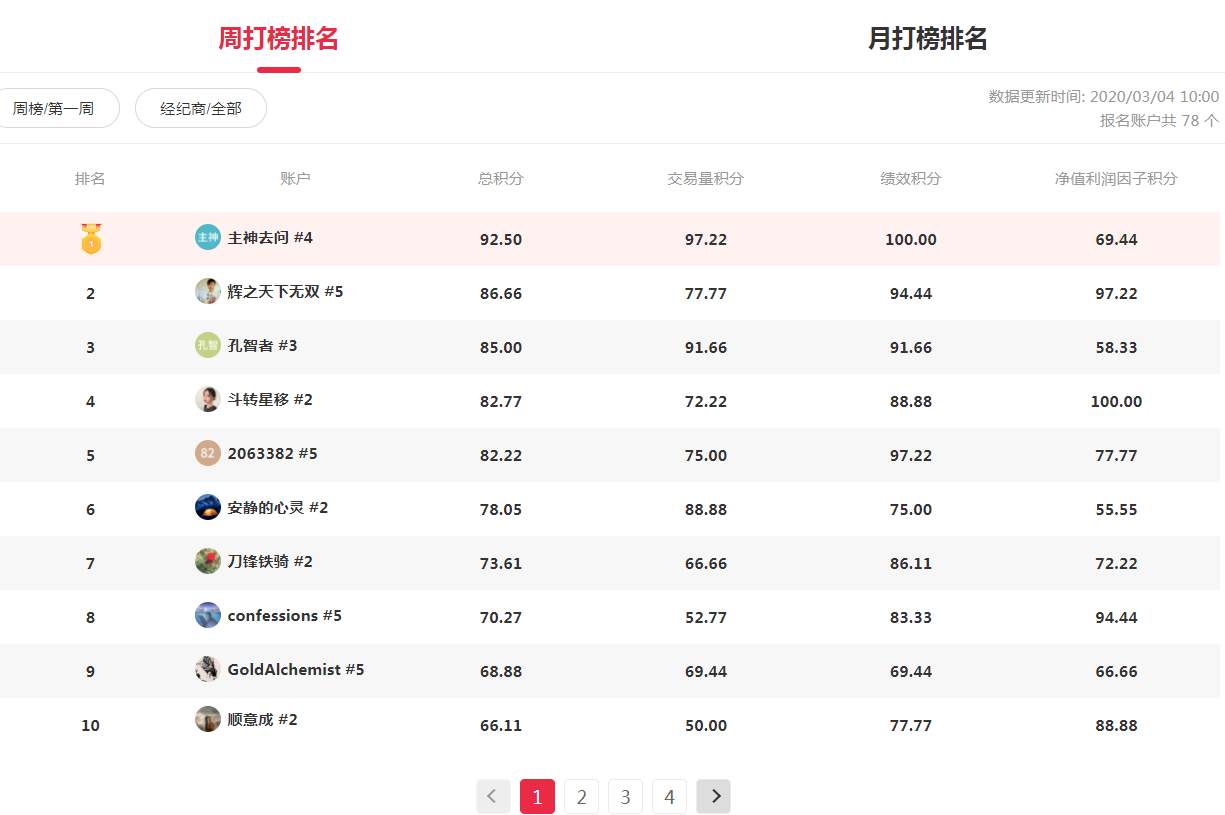Viewport: 1225px width, 815px height.
Task: Click the gold medal rank 1 icon
Action: coord(91,239)
